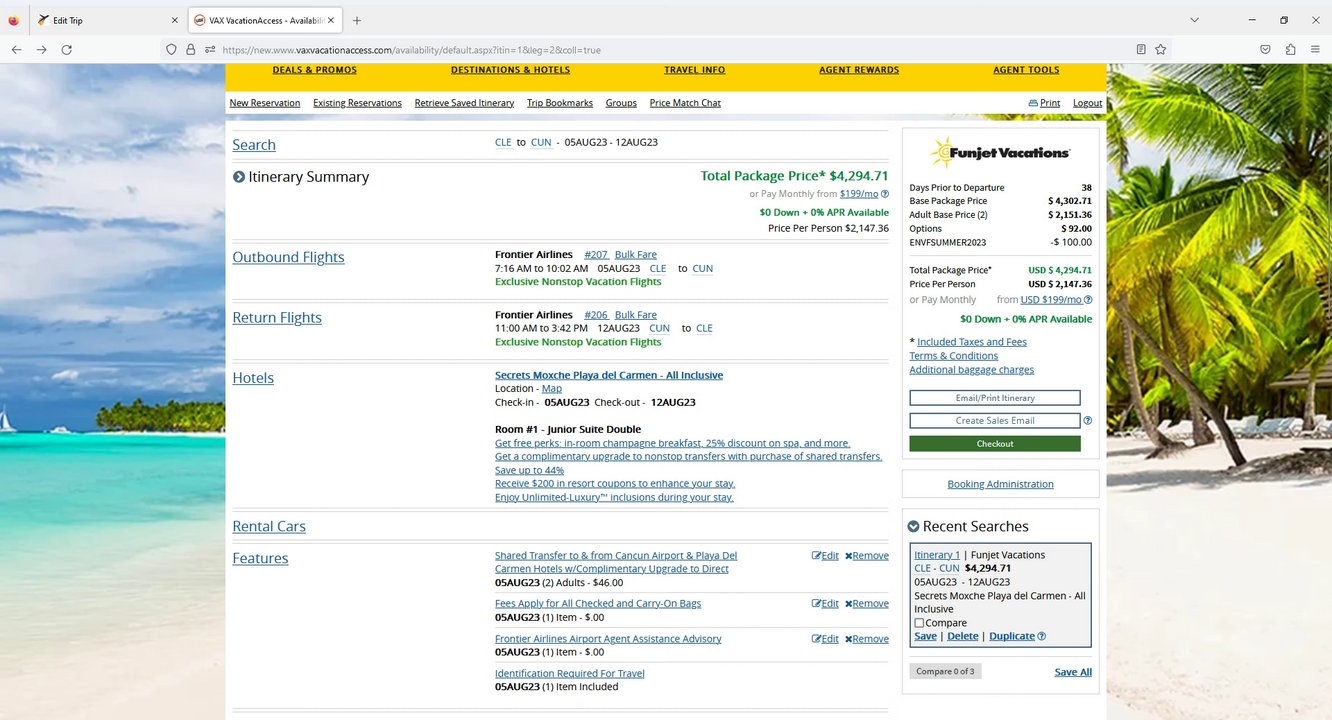
Task: Open the Agent Rewards menu
Action: tap(859, 70)
